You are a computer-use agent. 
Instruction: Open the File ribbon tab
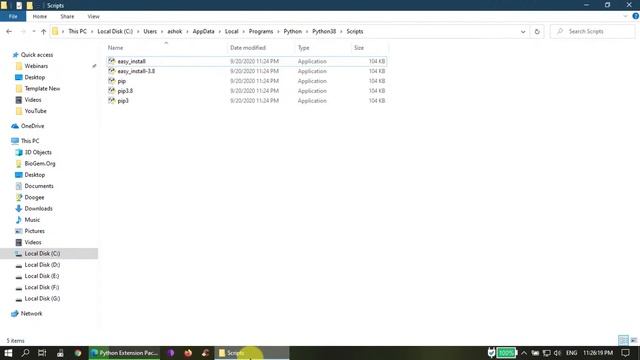point(13,16)
